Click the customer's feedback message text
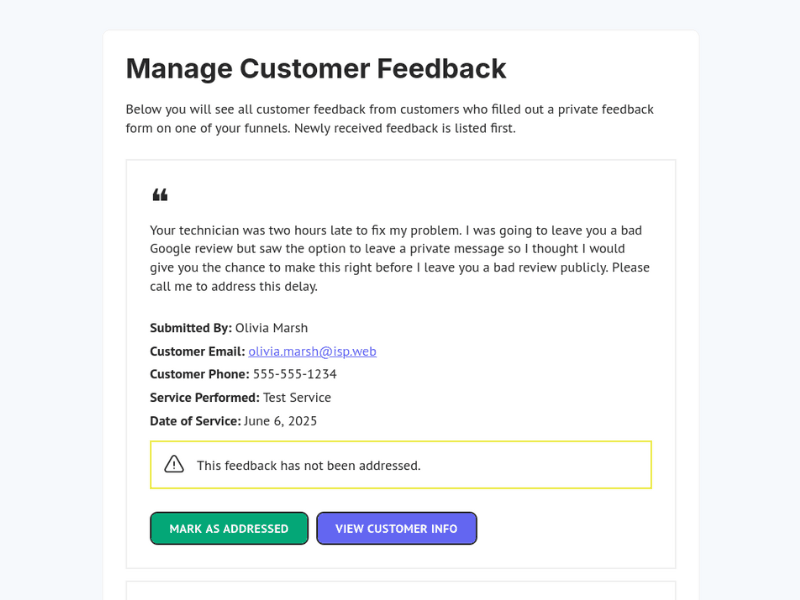Screen dimensions: 800x600 coord(400,258)
